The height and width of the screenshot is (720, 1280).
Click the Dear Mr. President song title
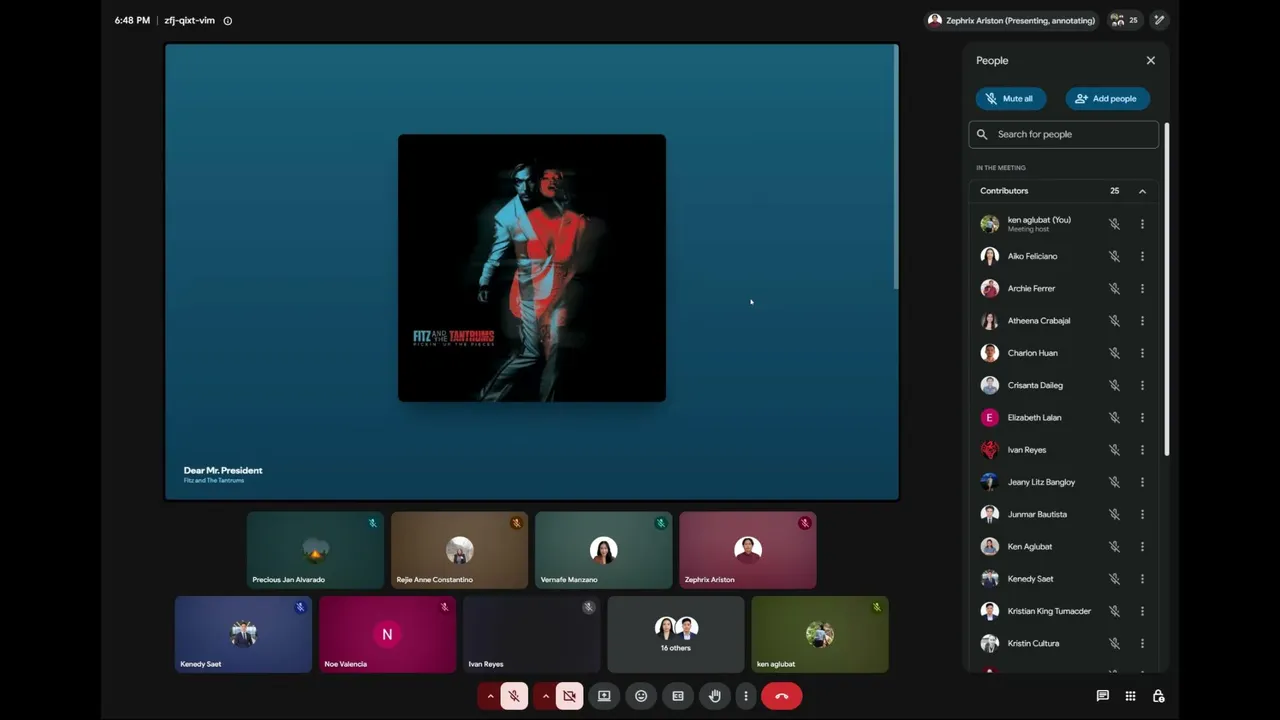click(x=223, y=470)
